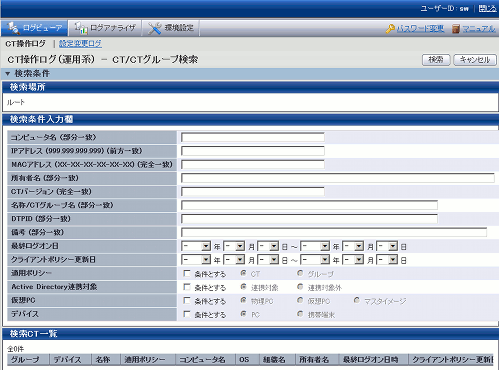
Task: Select the グループ radio in 適用ポリシー
Action: pyautogui.click(x=300, y=273)
